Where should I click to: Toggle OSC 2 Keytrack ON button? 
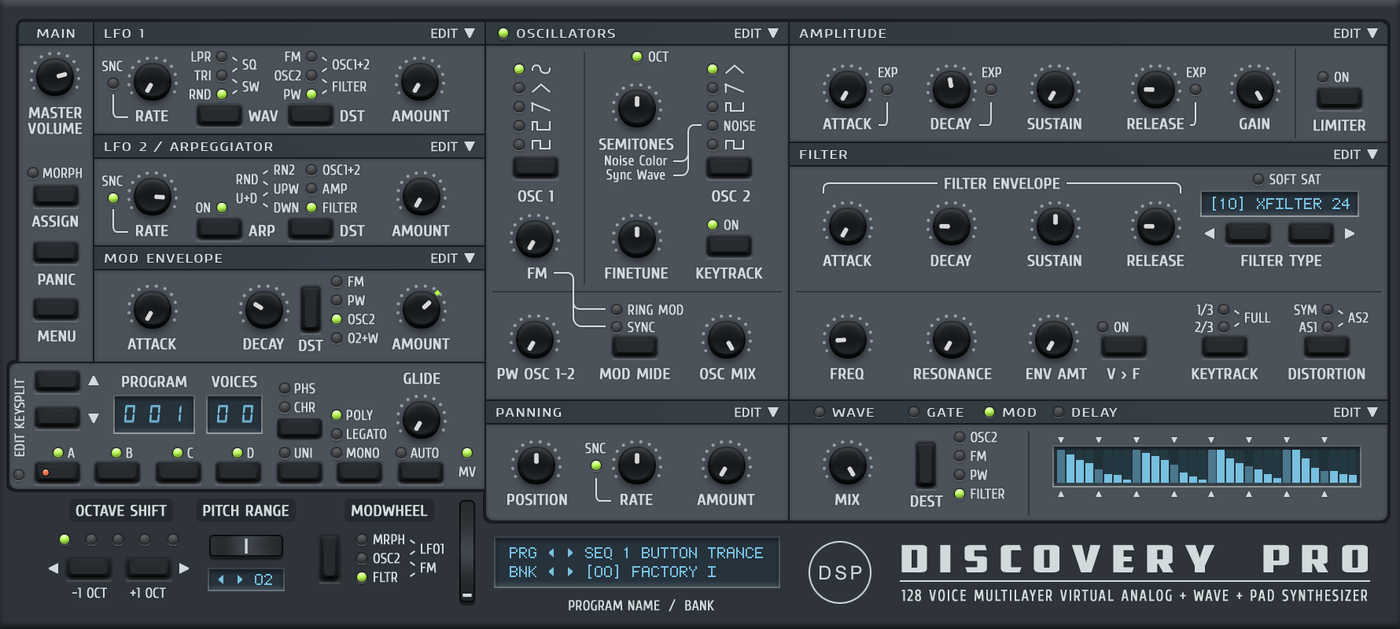(729, 245)
